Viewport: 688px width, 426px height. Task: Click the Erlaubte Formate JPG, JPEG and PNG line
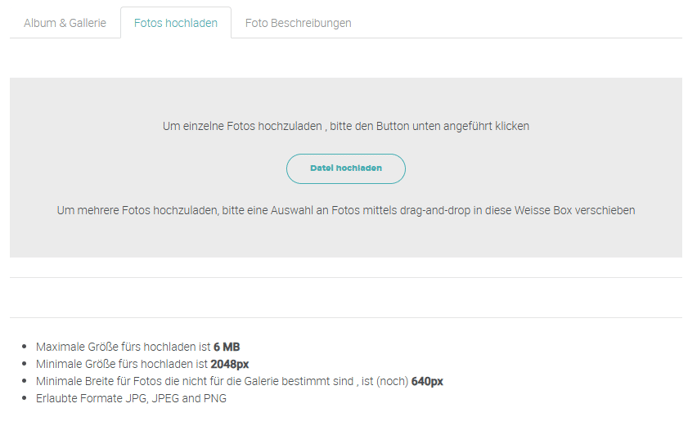pos(131,398)
